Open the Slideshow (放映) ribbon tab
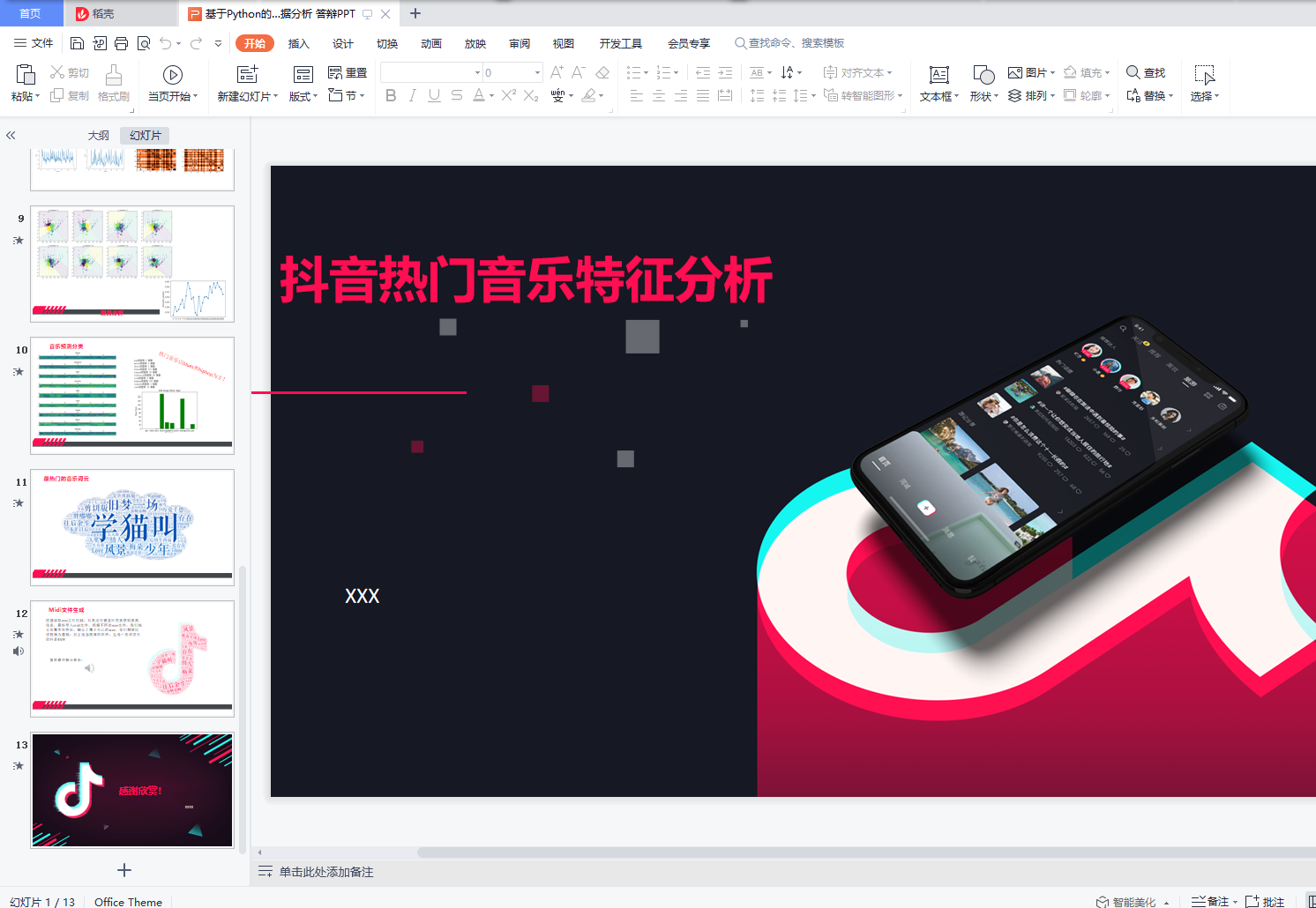The image size is (1316, 908). (475, 43)
